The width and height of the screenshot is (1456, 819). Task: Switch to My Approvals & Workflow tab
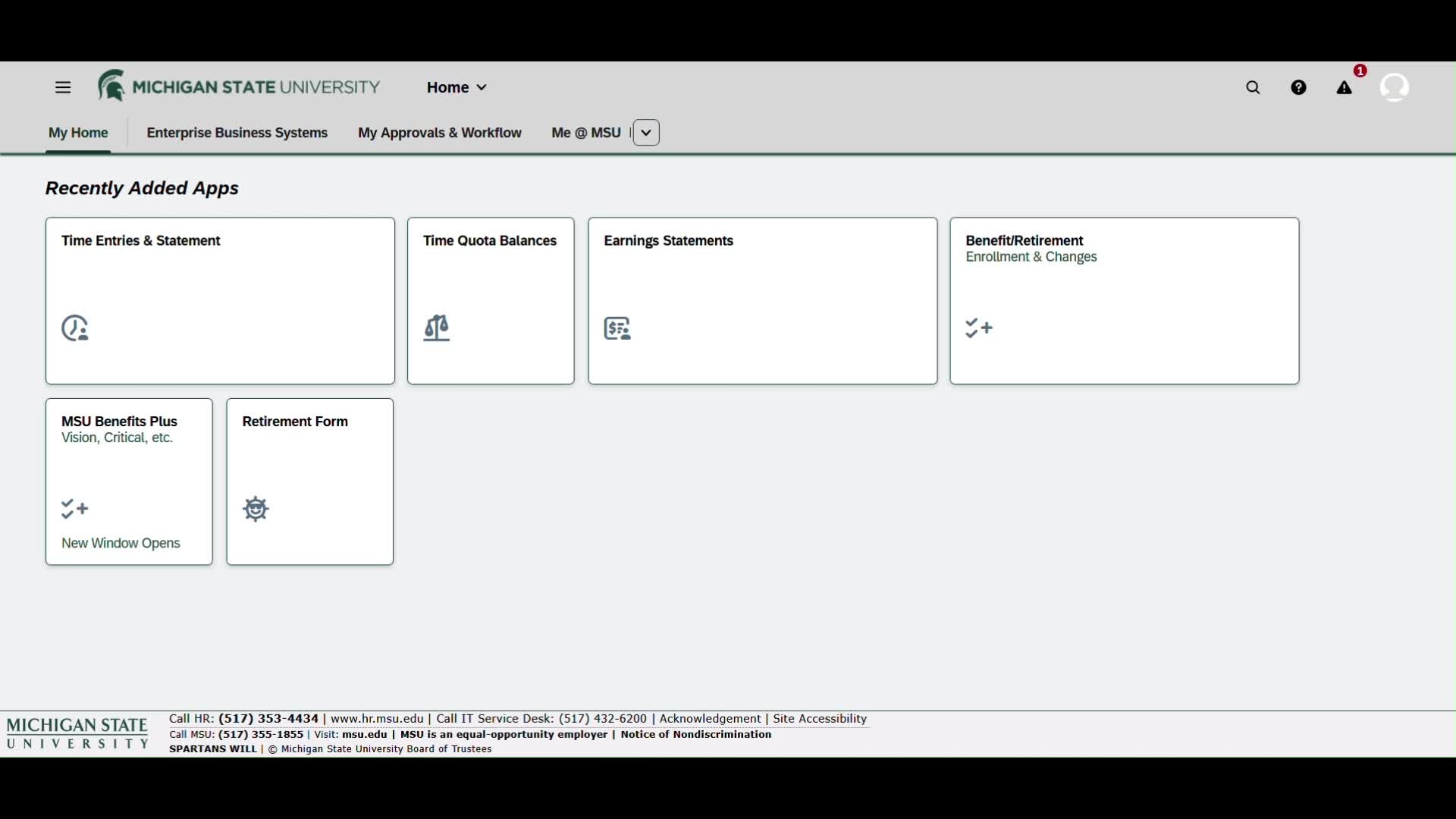440,133
